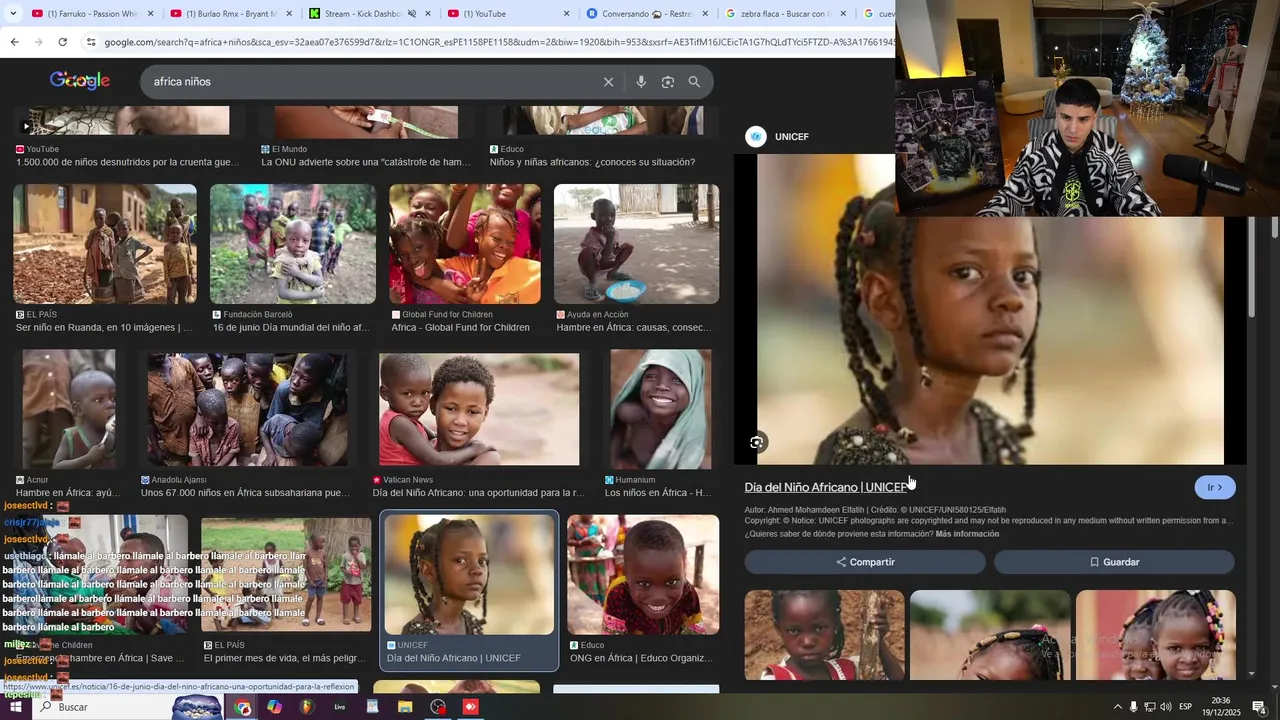Open Ayuda en Acción hunger image

coord(636,244)
